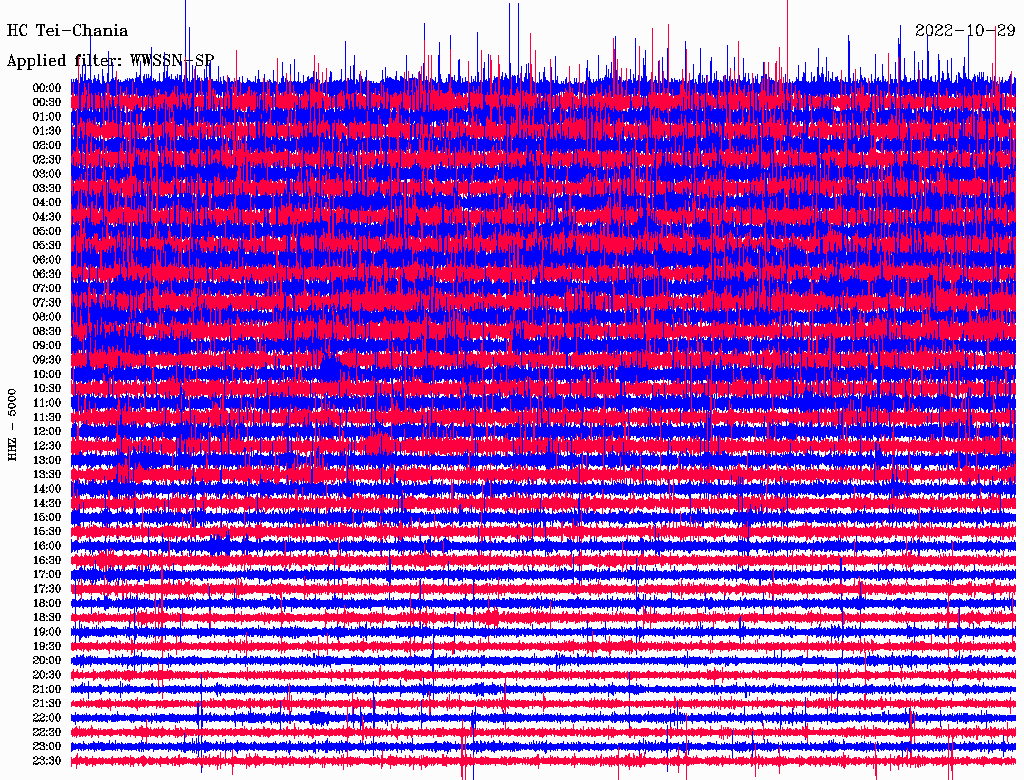The image size is (1024, 780).
Task: Select the 11:30 time label
Action: click(x=47, y=417)
